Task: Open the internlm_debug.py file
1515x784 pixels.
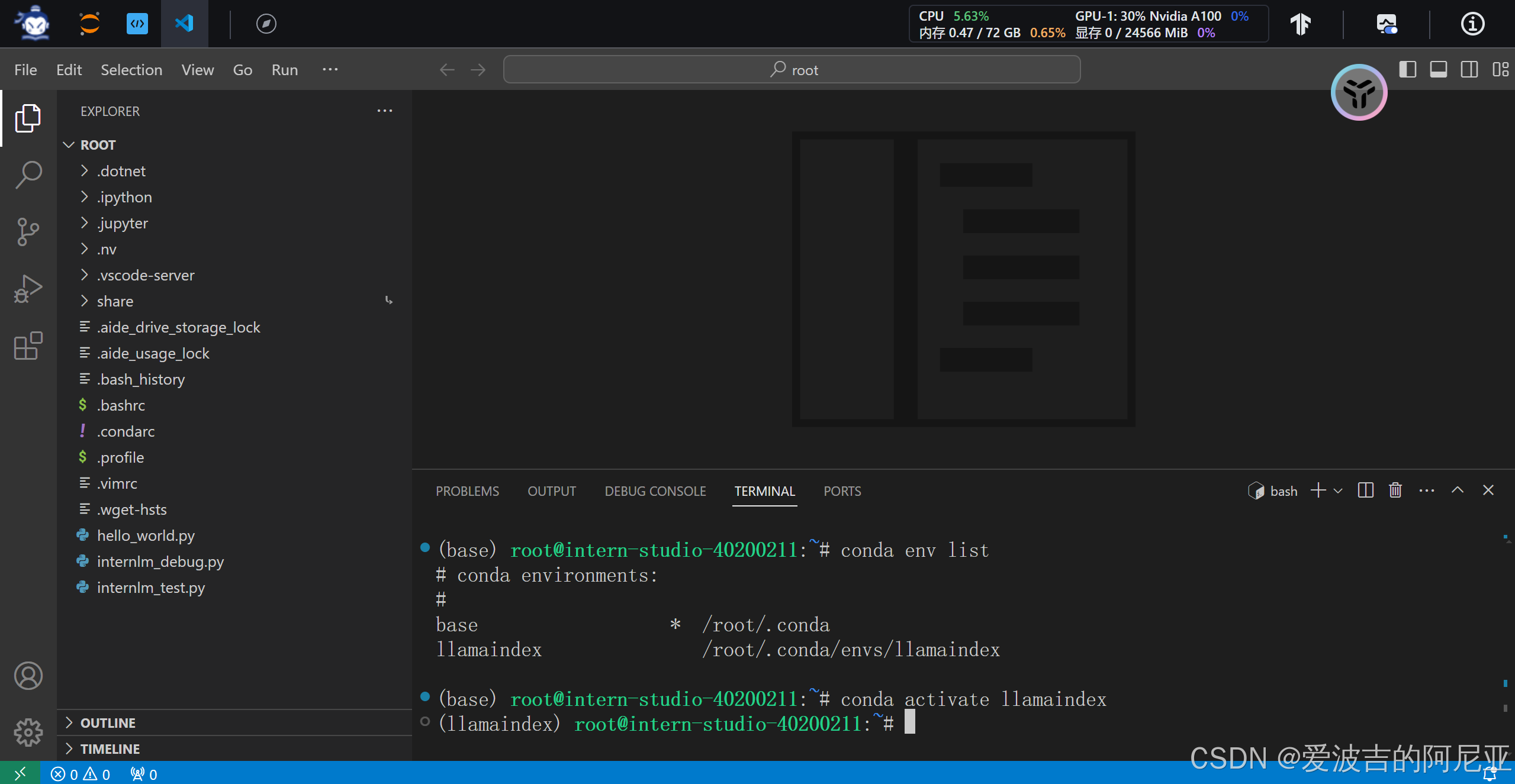Action: point(160,562)
